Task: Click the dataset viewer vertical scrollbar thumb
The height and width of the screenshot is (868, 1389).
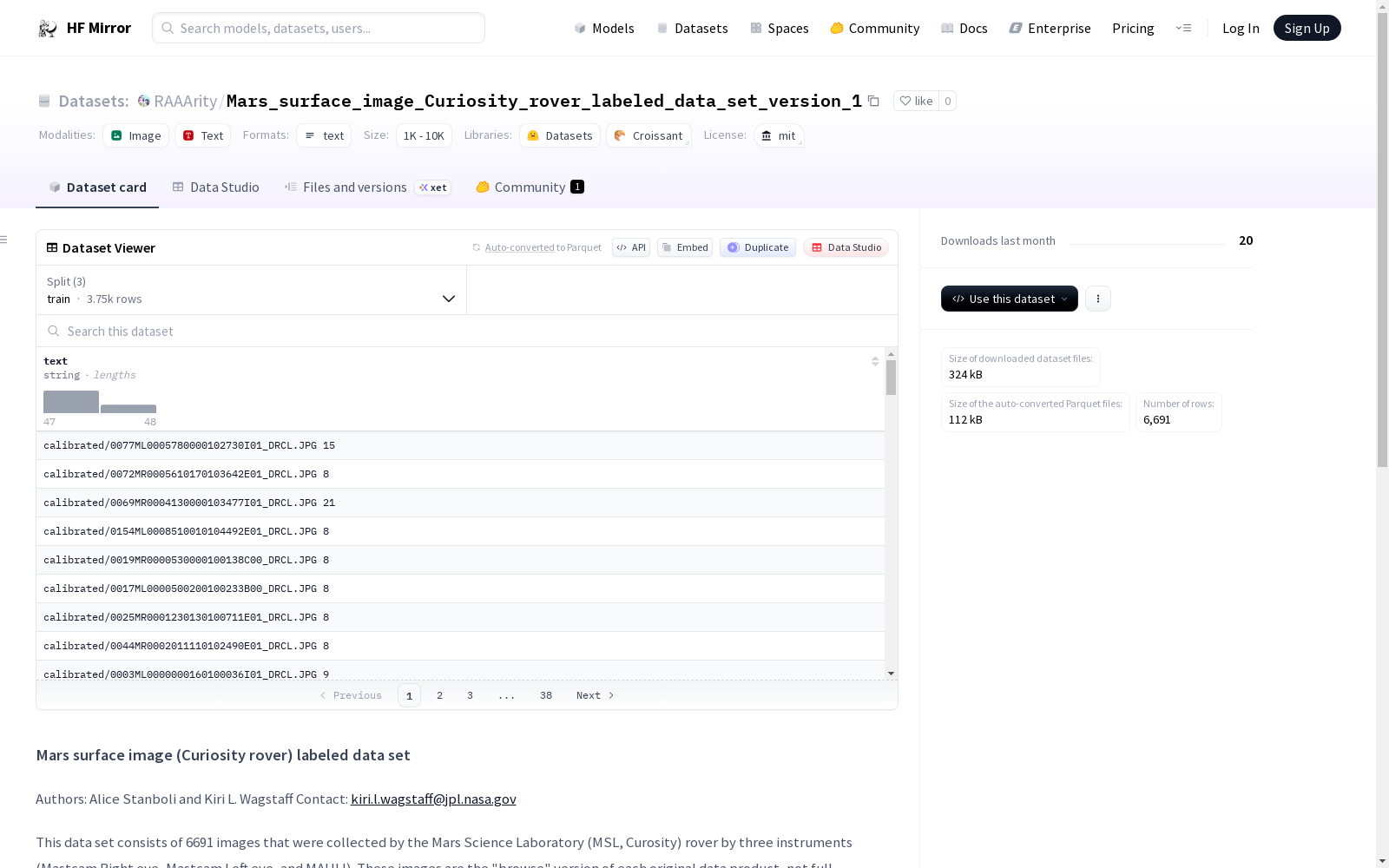Action: coord(891,378)
